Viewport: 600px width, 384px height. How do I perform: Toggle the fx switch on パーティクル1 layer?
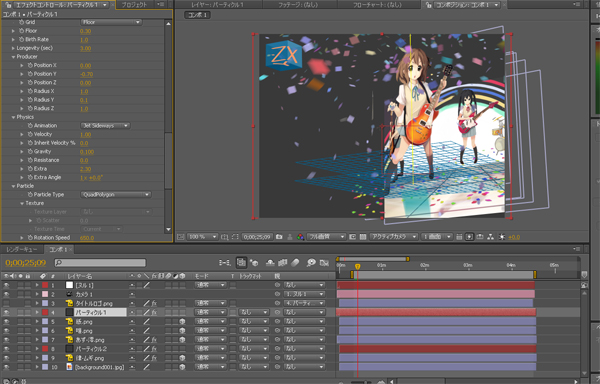pos(154,312)
